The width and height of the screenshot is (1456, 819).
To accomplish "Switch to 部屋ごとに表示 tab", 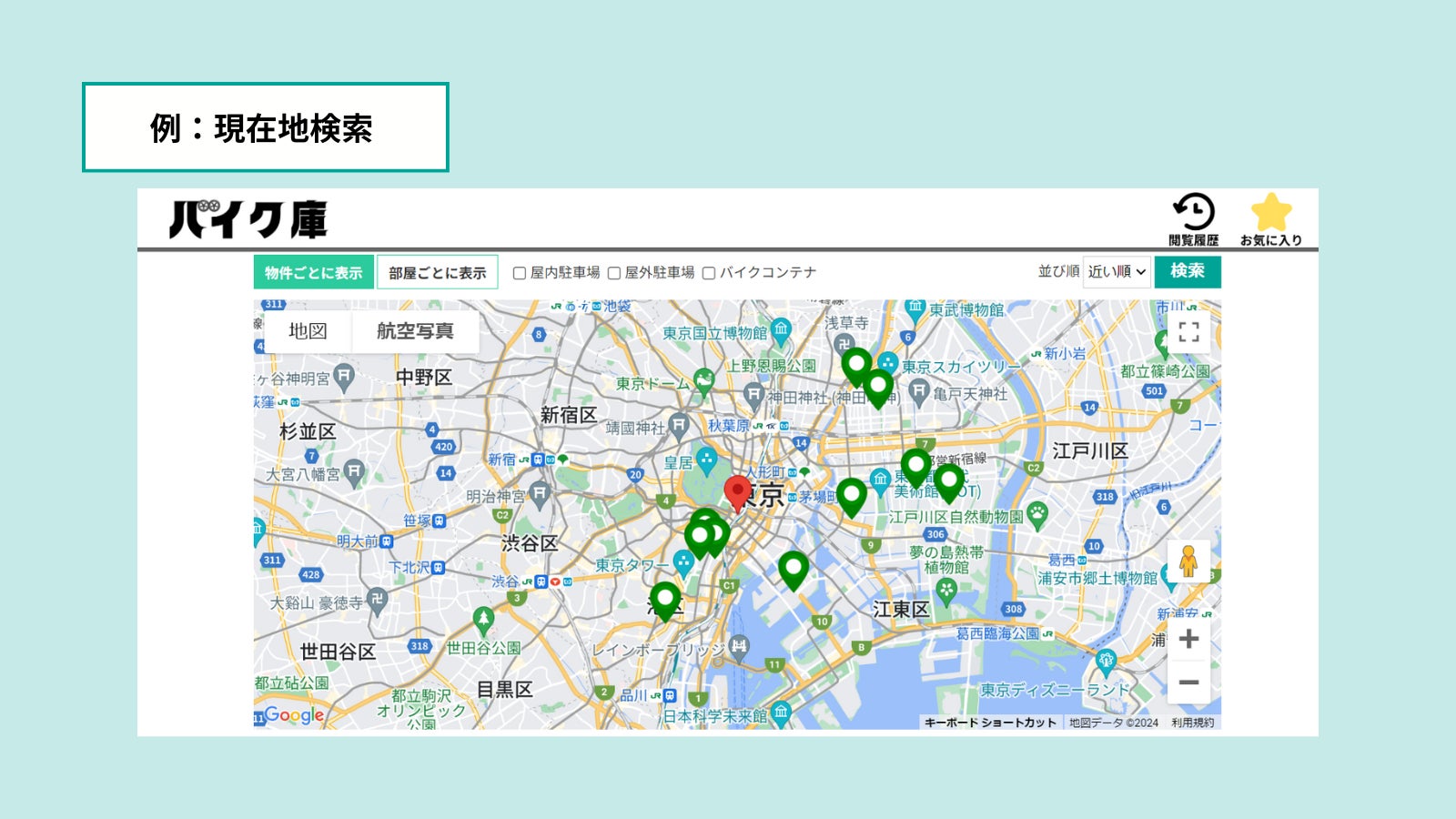I will [x=438, y=272].
